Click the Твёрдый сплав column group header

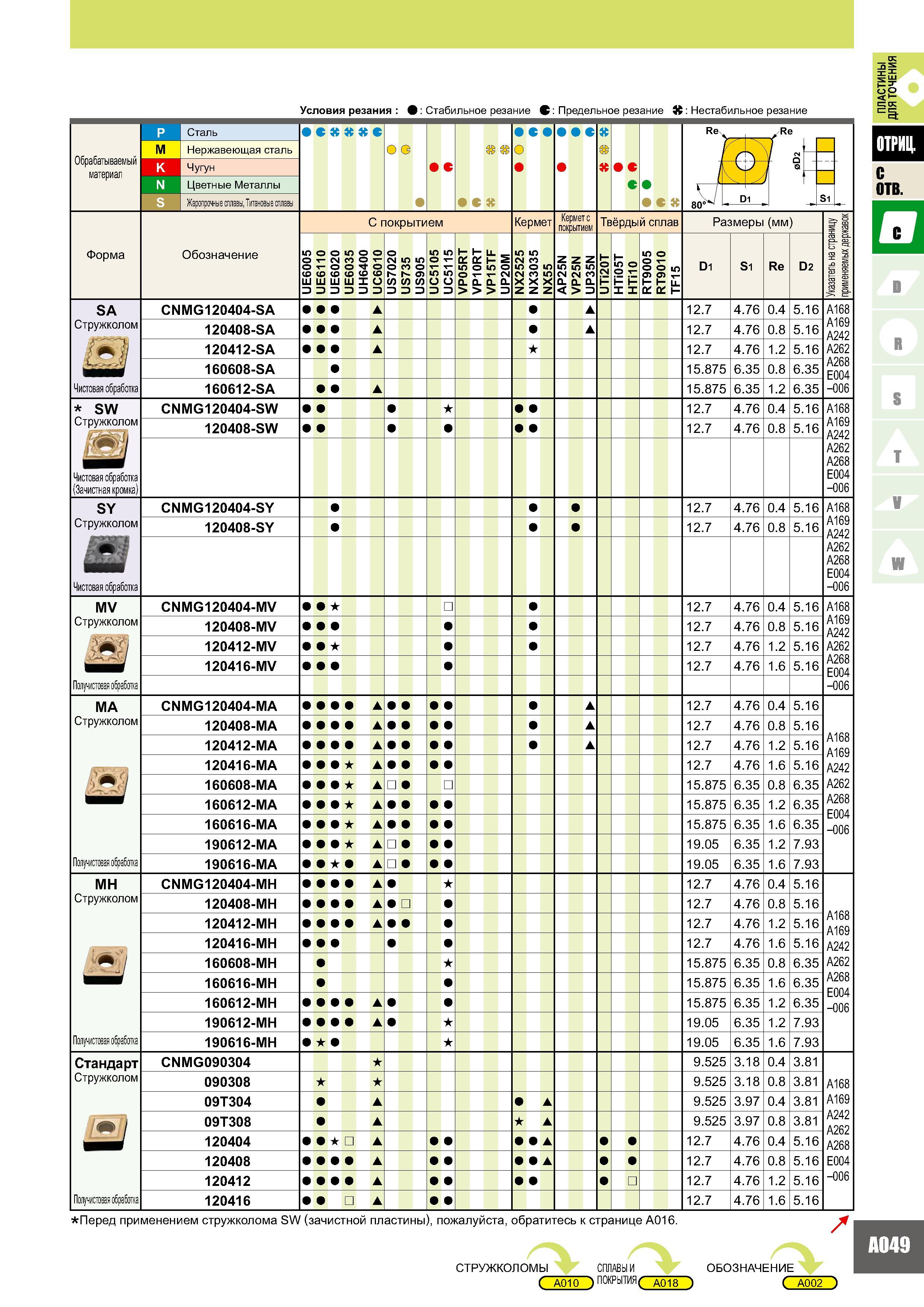coord(639,222)
